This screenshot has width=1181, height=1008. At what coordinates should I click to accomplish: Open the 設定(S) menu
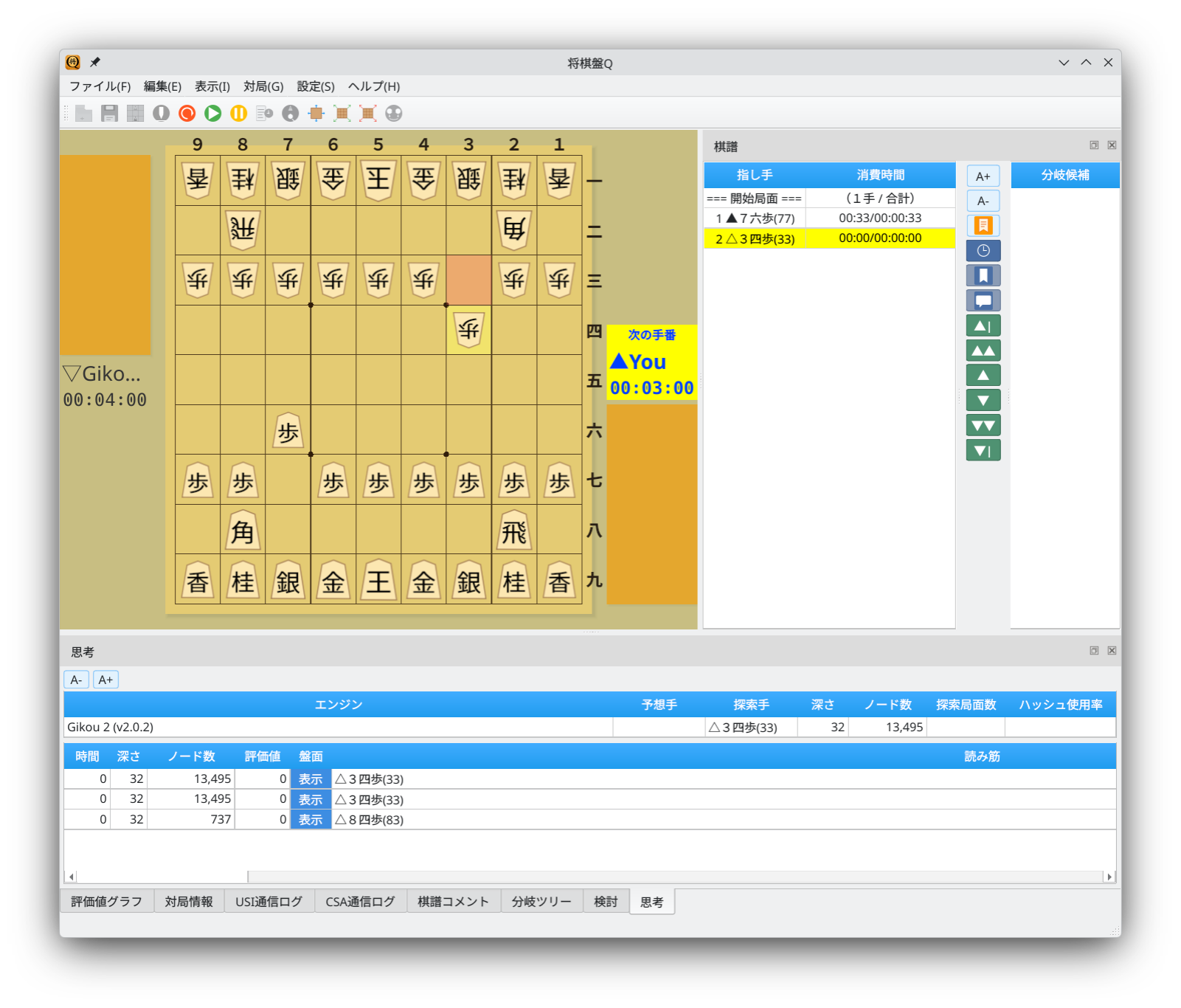point(316,86)
